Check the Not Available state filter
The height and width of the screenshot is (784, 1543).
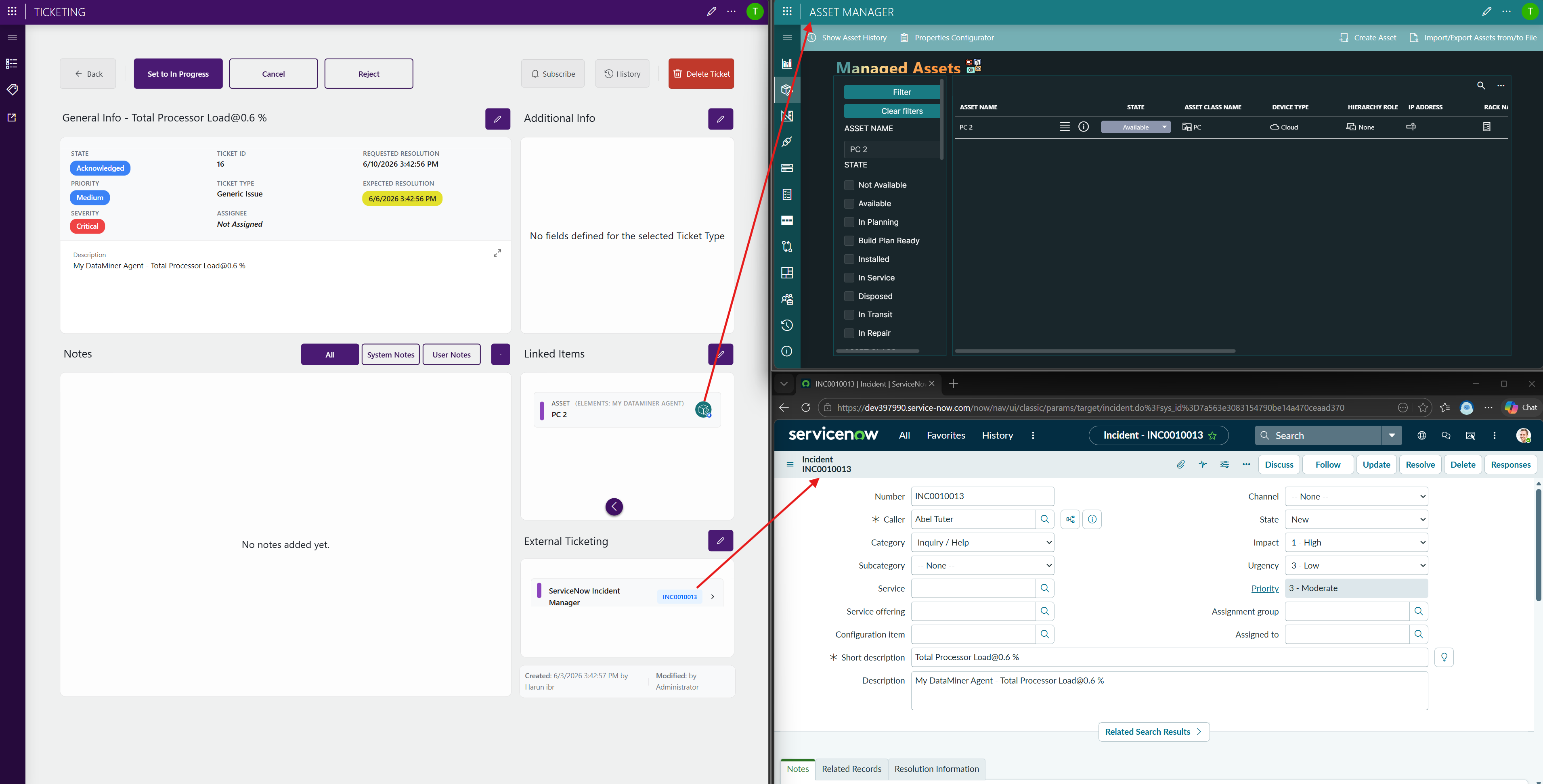(x=849, y=185)
